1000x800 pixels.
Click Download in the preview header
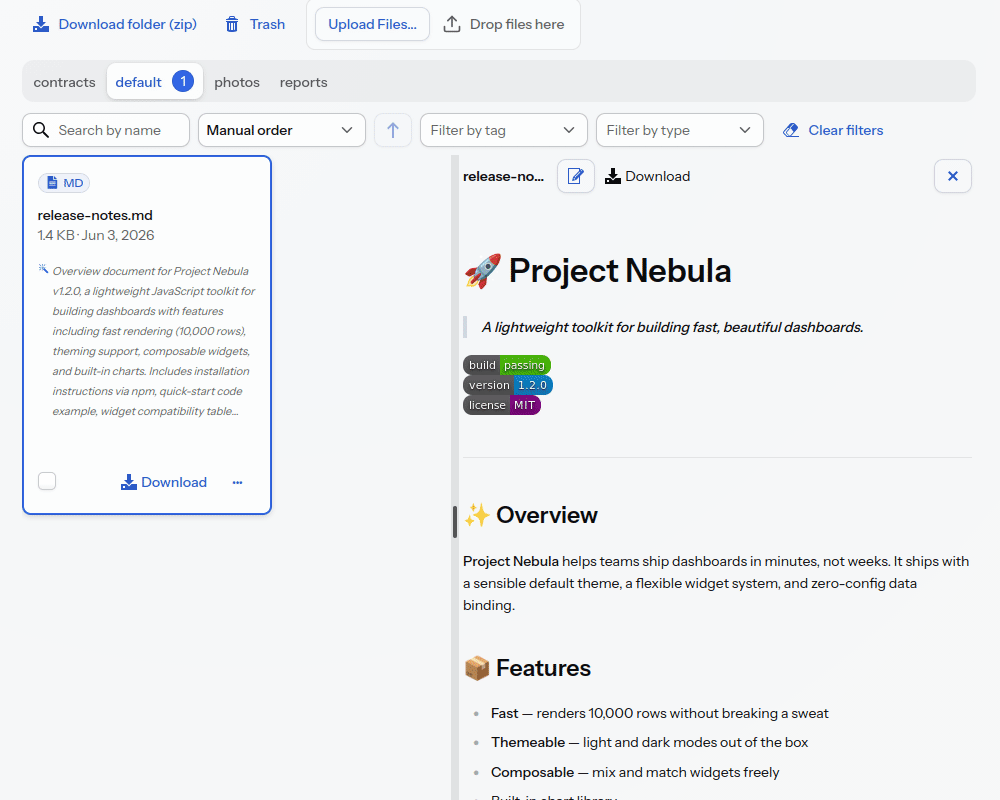647,176
